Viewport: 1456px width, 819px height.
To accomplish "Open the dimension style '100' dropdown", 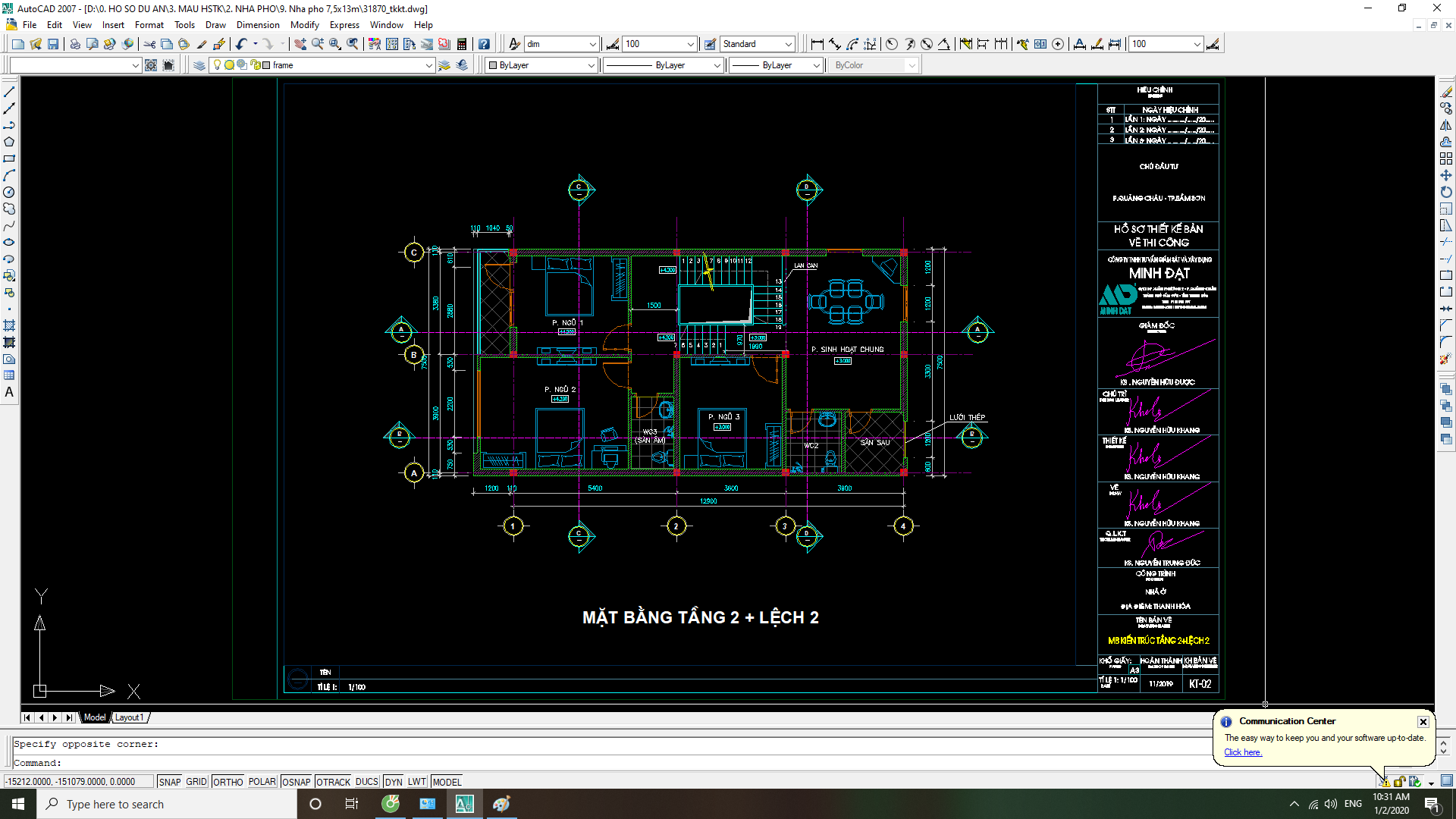I will point(659,44).
